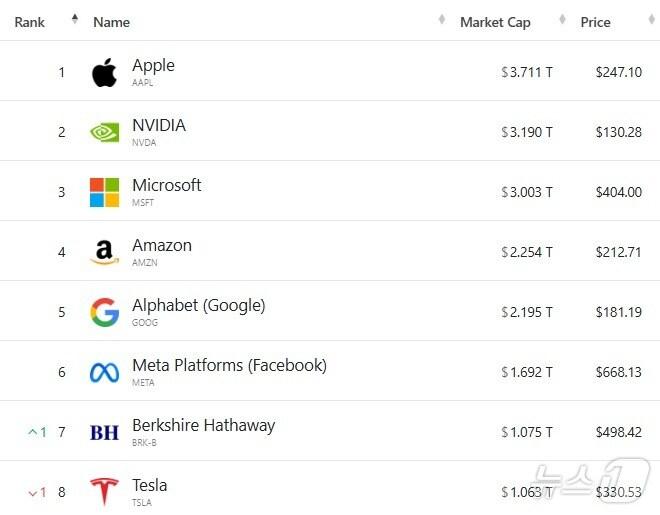Screen dimensions: 660x515
Task: Click the Tesla logo icon
Action: click(x=104, y=492)
